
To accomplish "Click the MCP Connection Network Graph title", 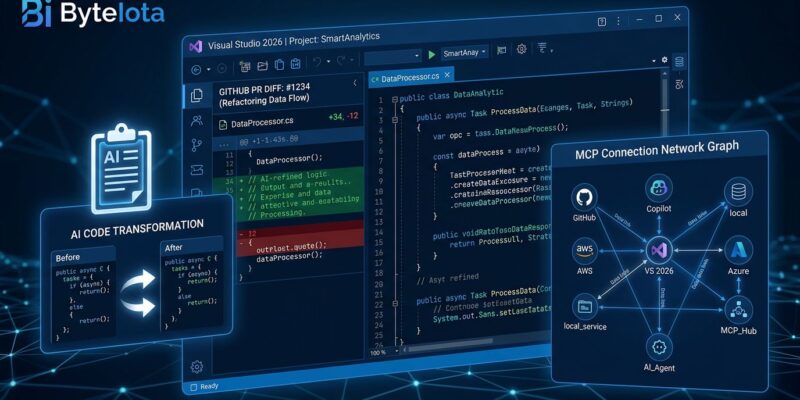I will click(x=657, y=150).
